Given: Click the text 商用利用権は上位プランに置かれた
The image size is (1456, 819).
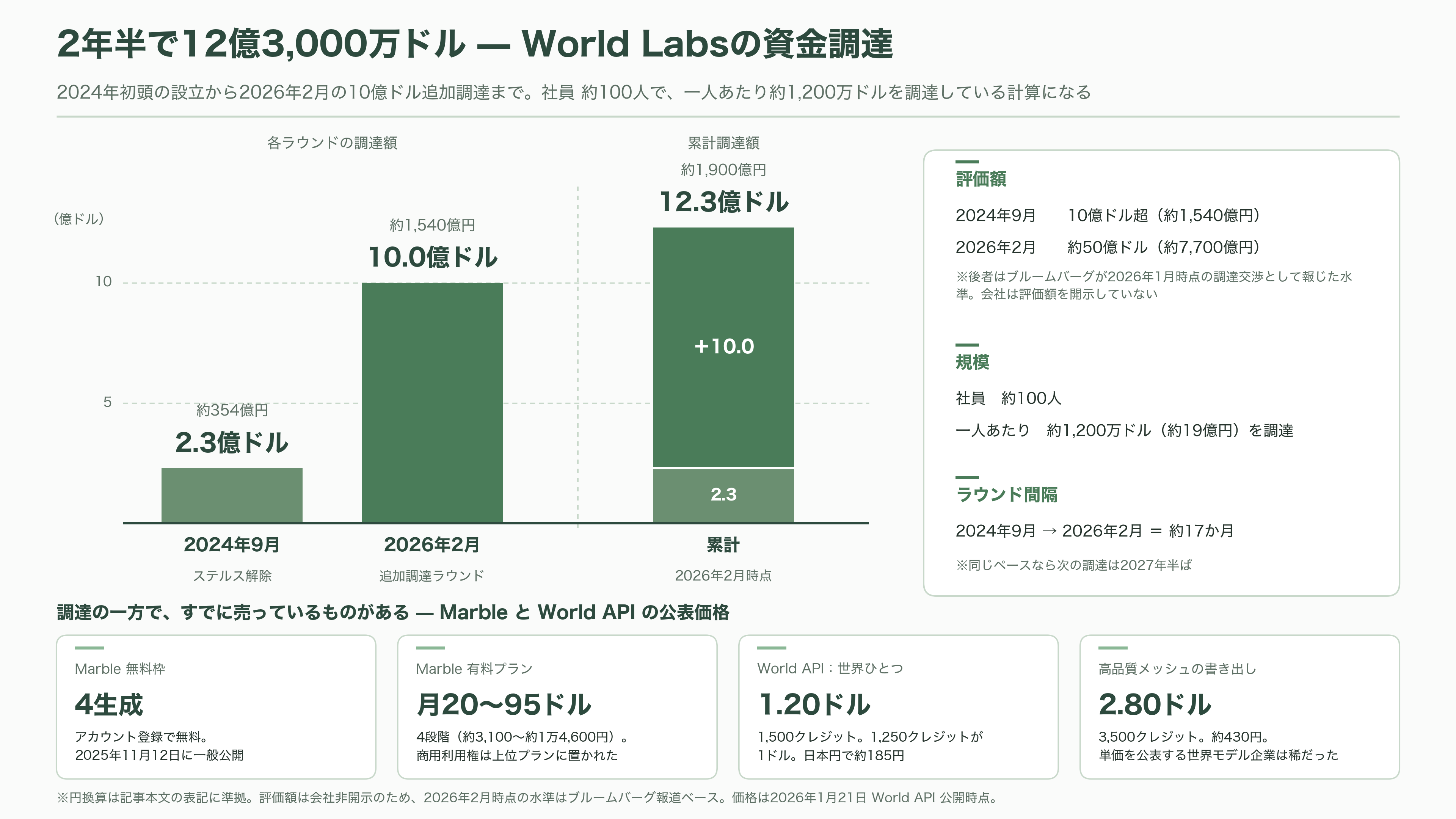Looking at the screenshot, I should (x=516, y=756).
